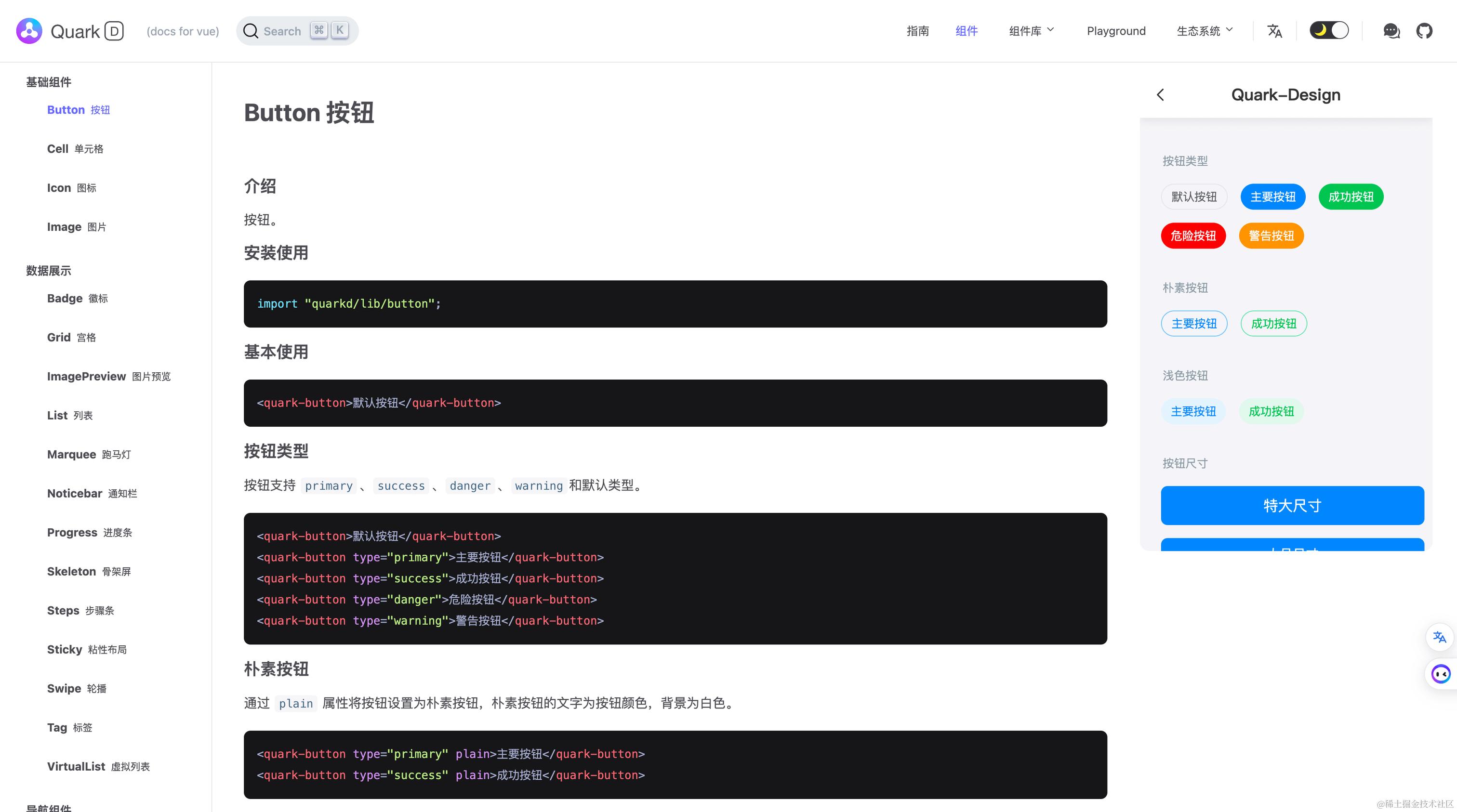The width and height of the screenshot is (1457, 812).
Task: Click the blue 特大尺寸 button
Action: tap(1292, 505)
